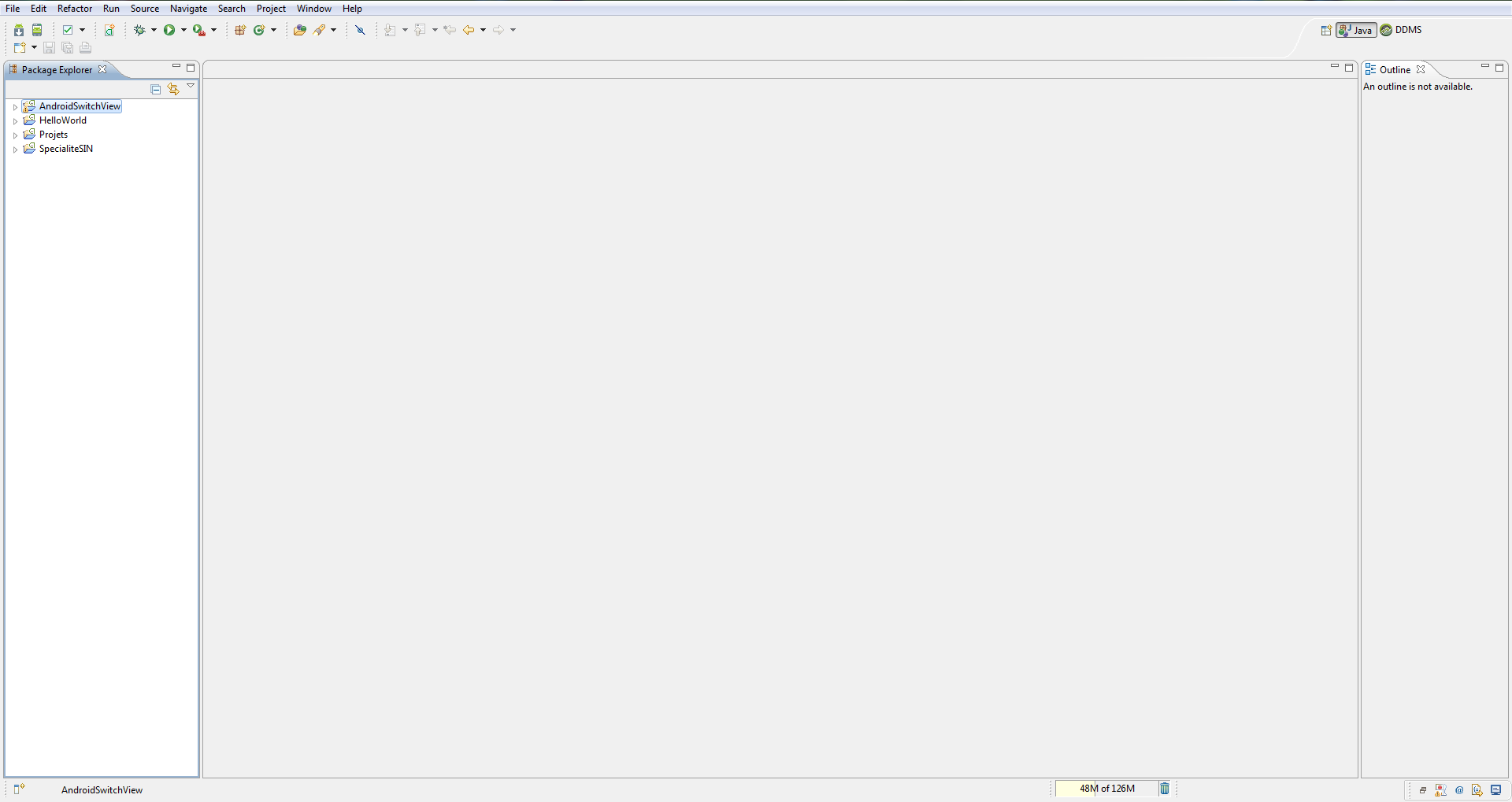1512x802 pixels.
Task: Open the Project menu
Action: [271, 9]
